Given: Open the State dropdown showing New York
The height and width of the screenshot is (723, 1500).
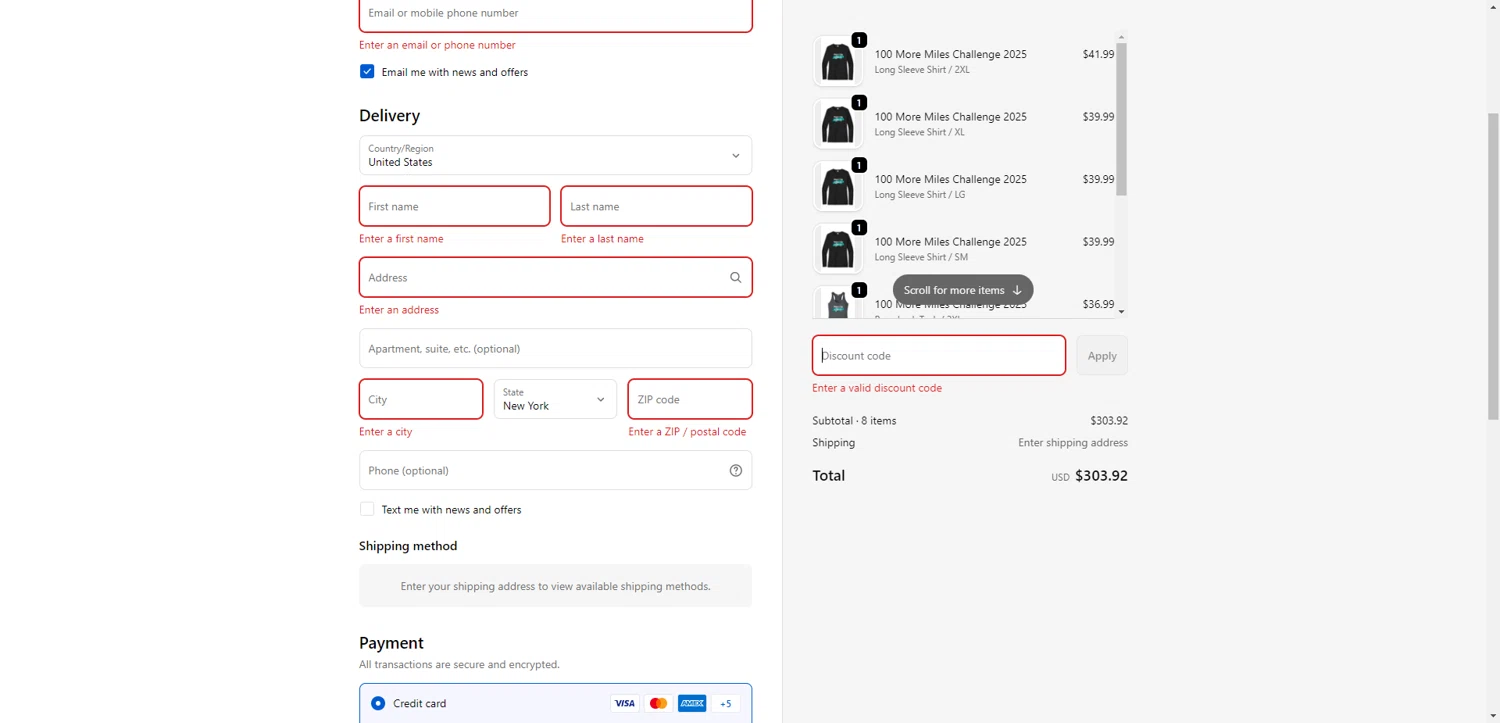Looking at the screenshot, I should point(555,399).
